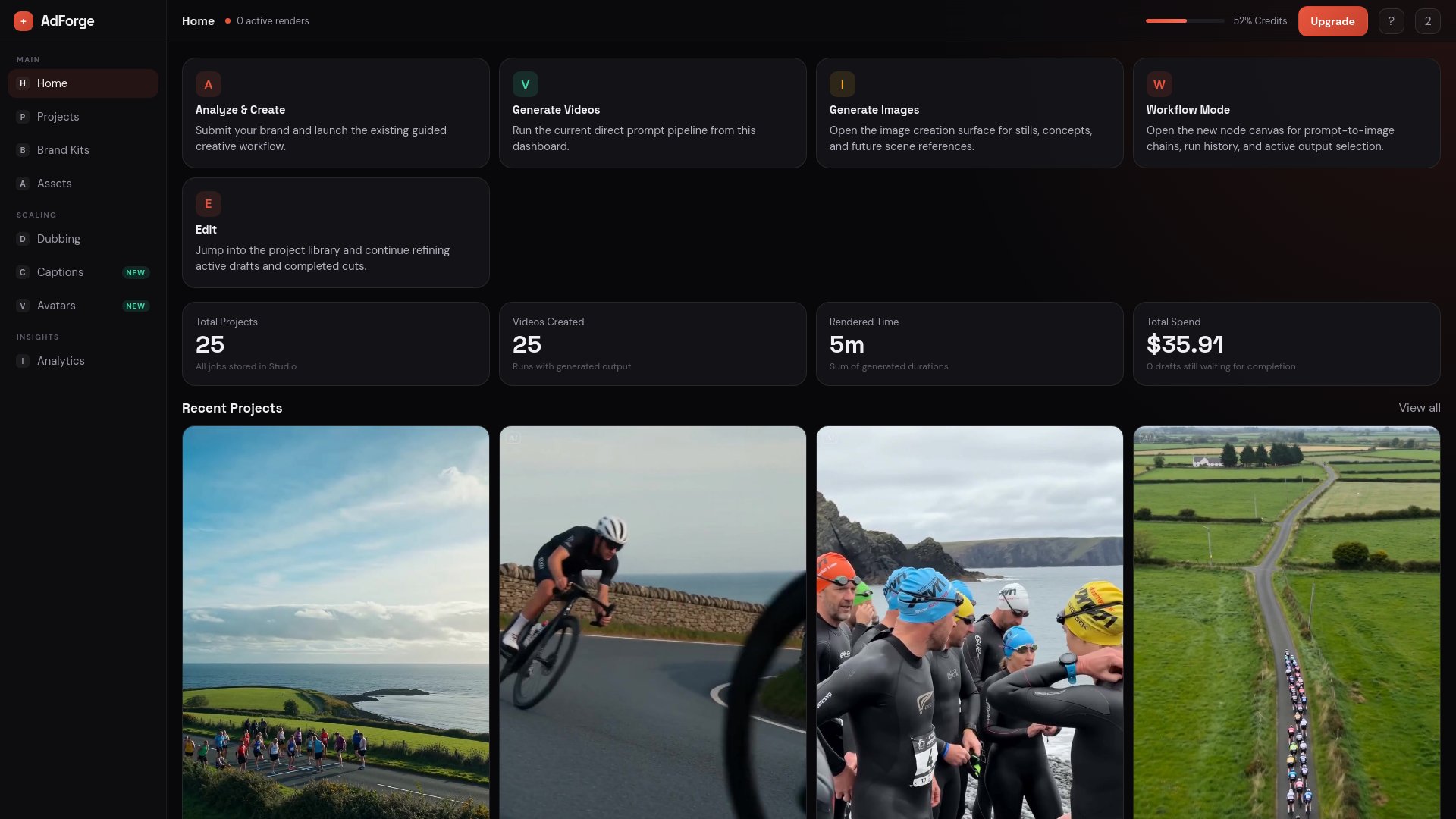
Task: Open help via the question mark button
Action: tap(1392, 21)
